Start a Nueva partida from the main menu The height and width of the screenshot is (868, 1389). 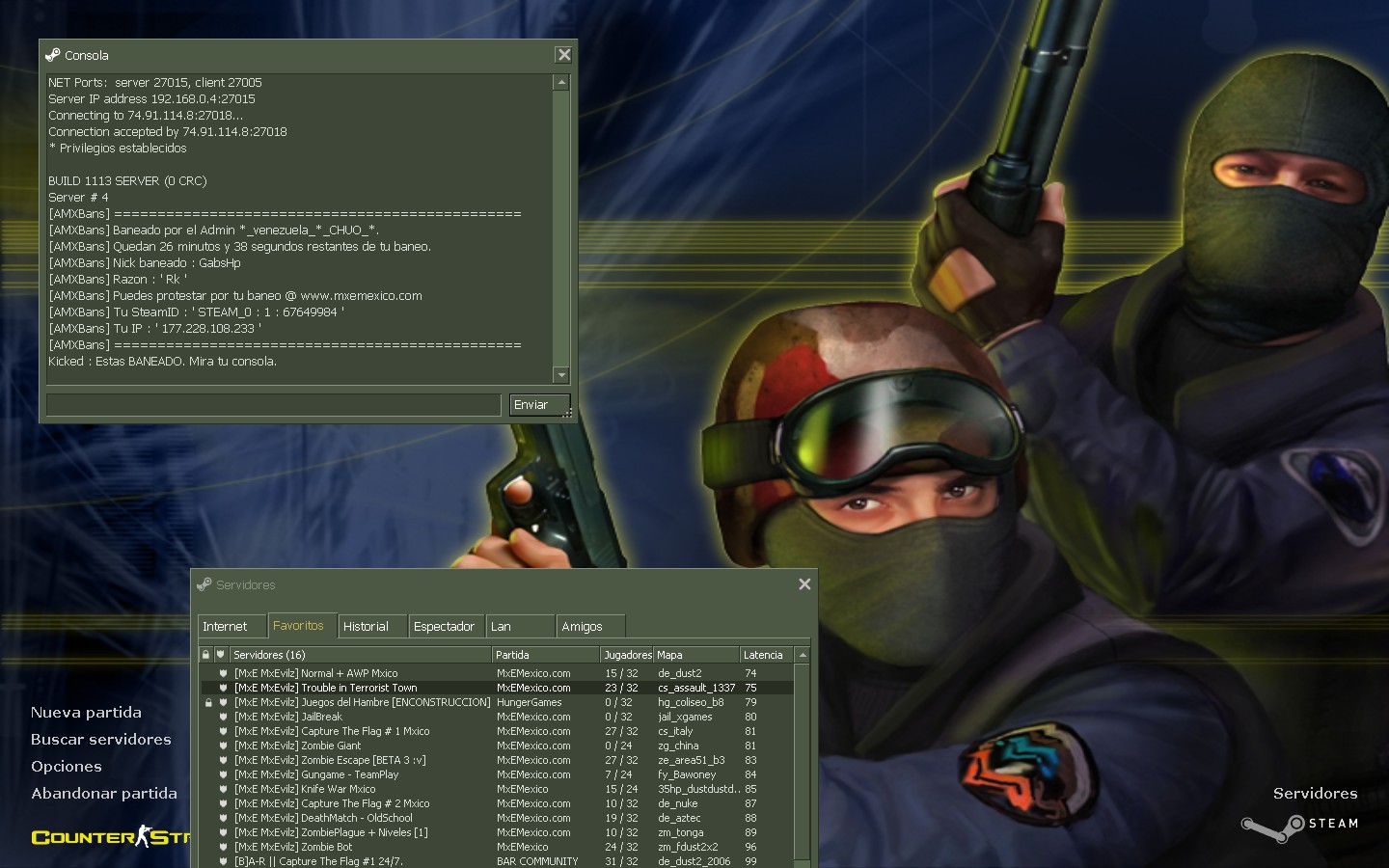[86, 713]
